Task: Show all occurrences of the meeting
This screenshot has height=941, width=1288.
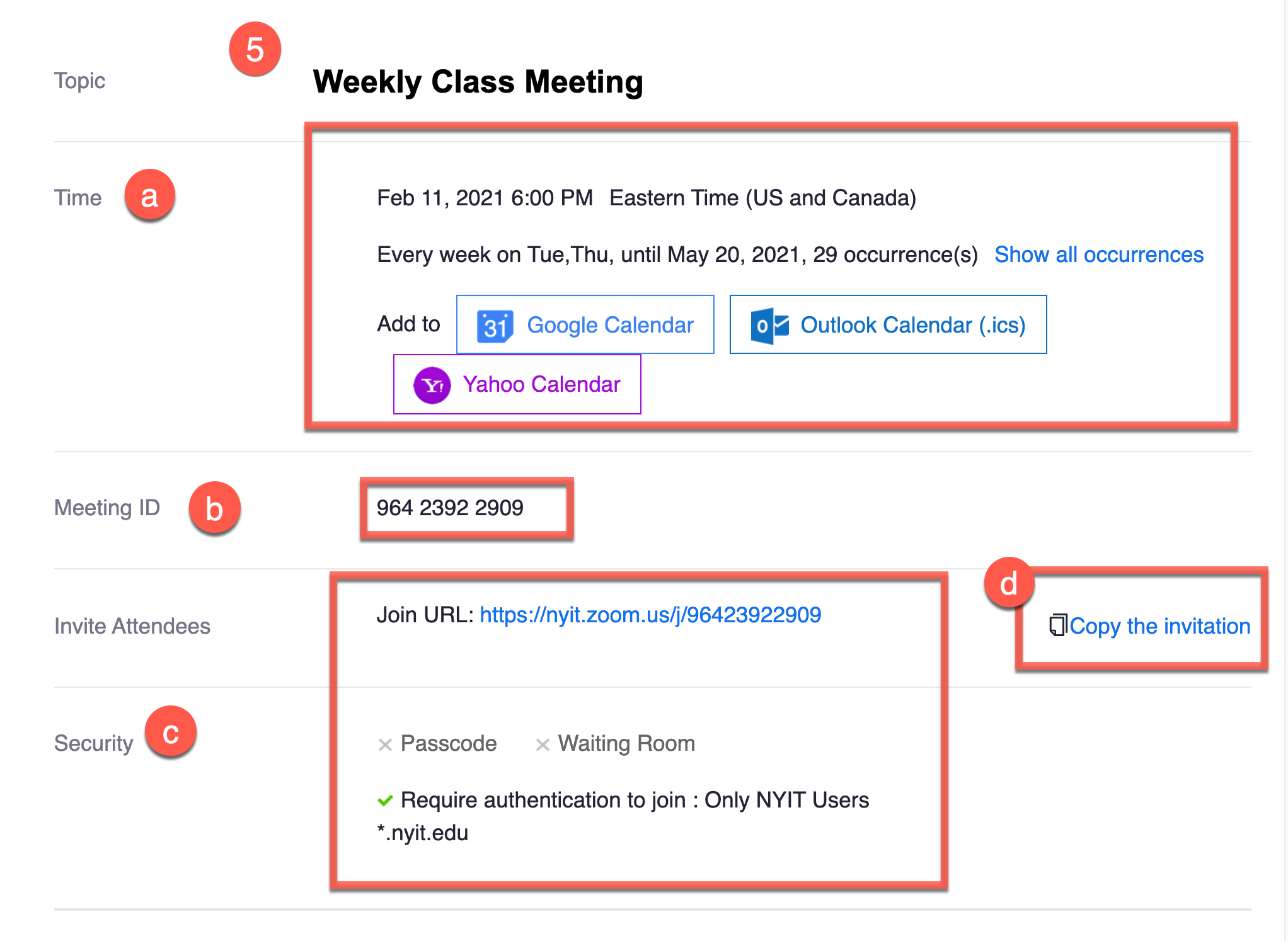Action: tap(1098, 254)
